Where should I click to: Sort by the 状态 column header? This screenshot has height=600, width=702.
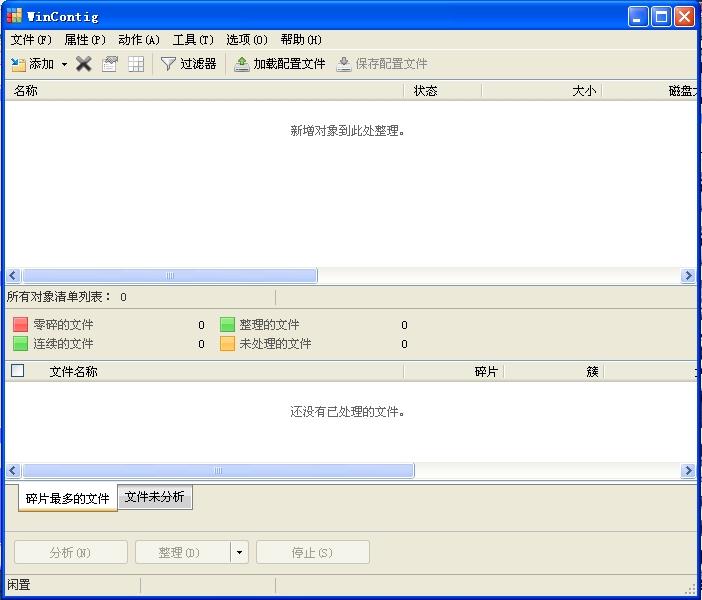coord(443,91)
